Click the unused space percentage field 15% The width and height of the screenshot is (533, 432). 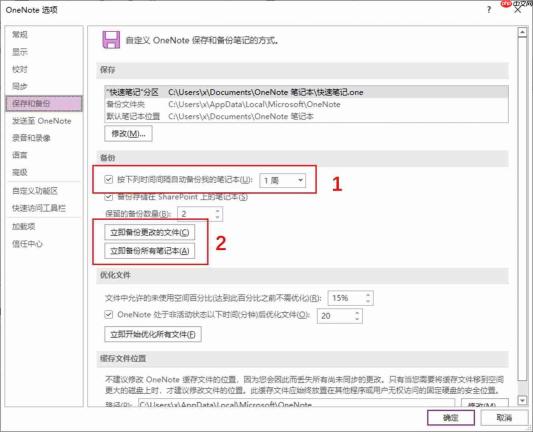[x=346, y=298]
